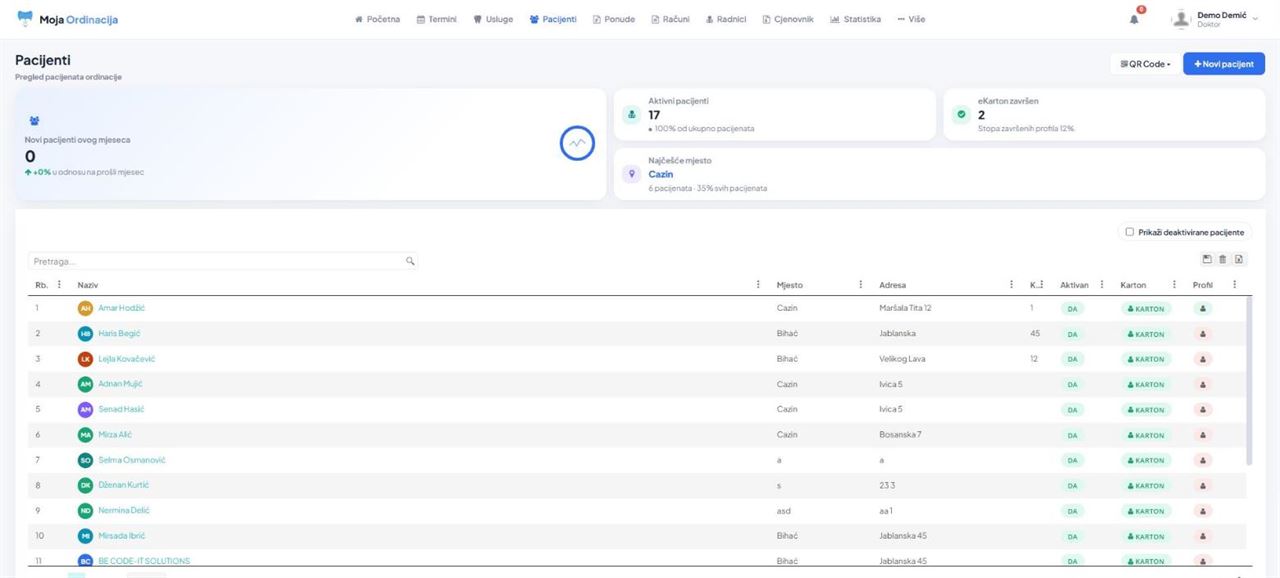This screenshot has width=1280, height=578.
Task: Open KARTON for Mirza Alić
Action: [x=1146, y=435]
